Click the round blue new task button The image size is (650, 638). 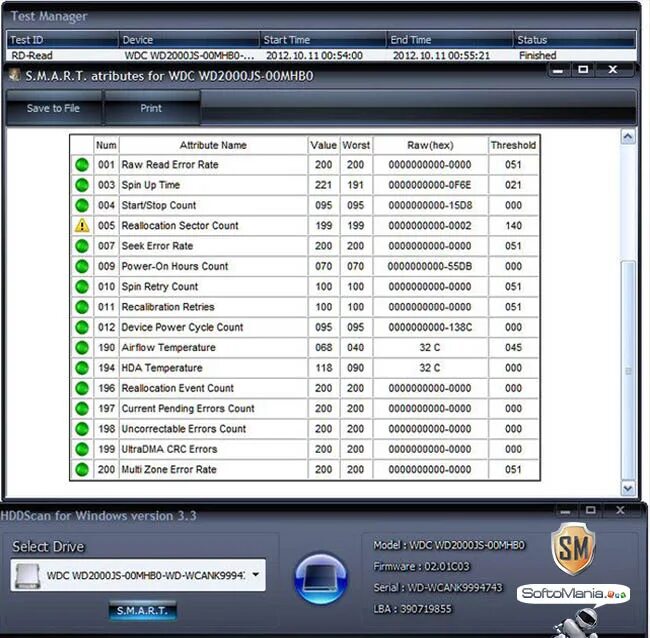point(320,578)
